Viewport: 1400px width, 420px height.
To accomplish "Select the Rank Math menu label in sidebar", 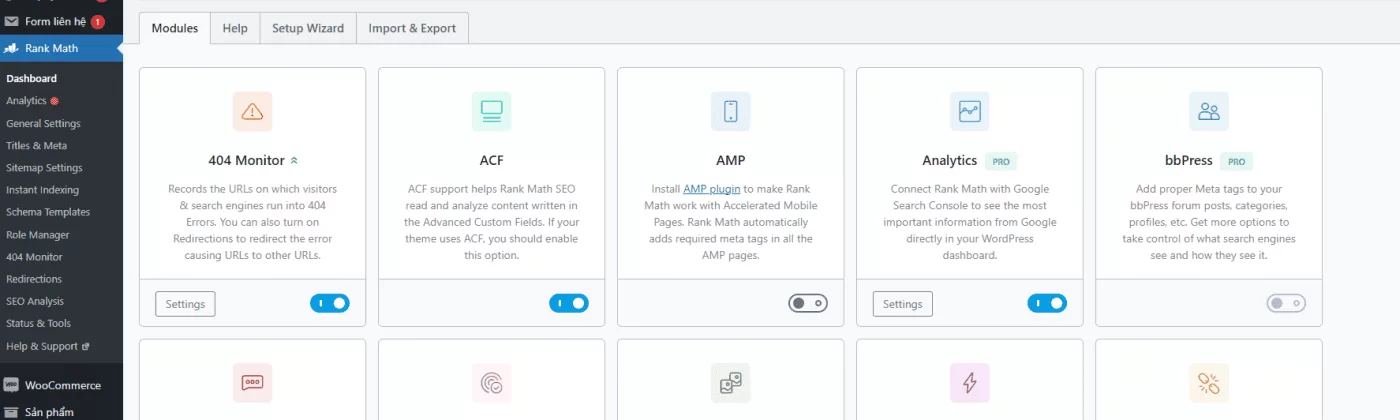I will 51,48.
